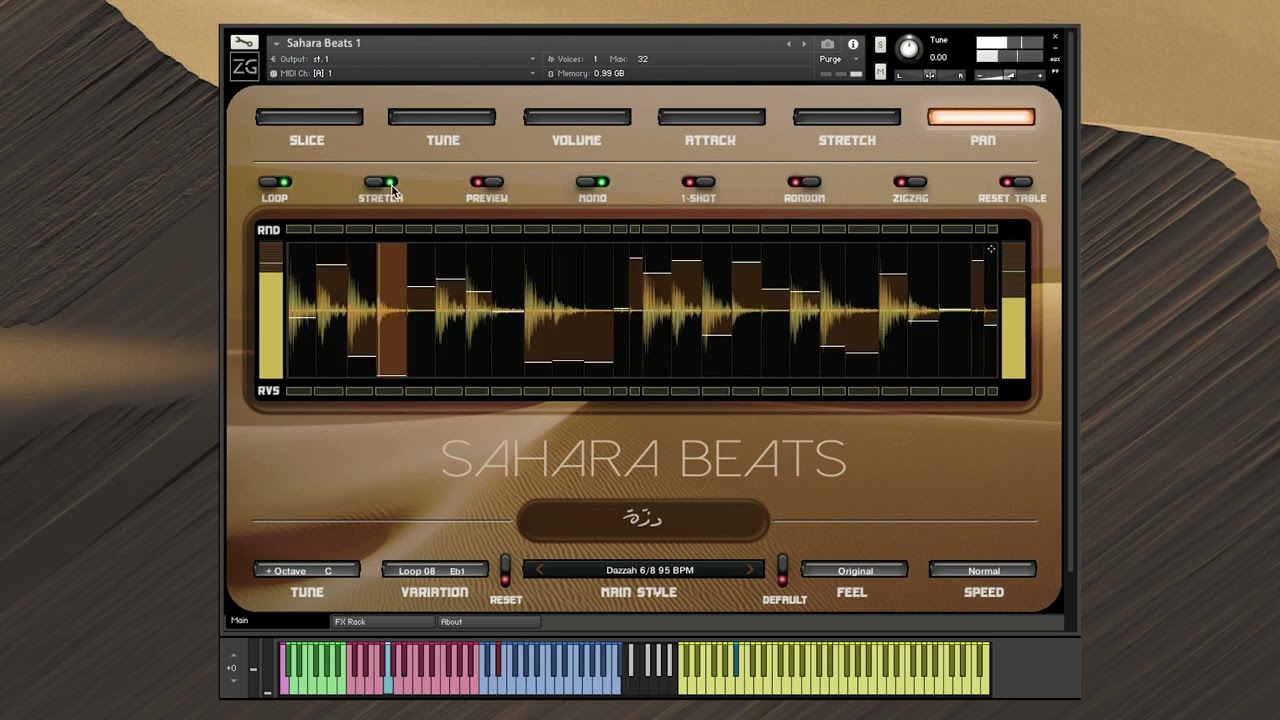The width and height of the screenshot is (1280, 720).
Task: Click the camera snapshot icon
Action: point(827,44)
